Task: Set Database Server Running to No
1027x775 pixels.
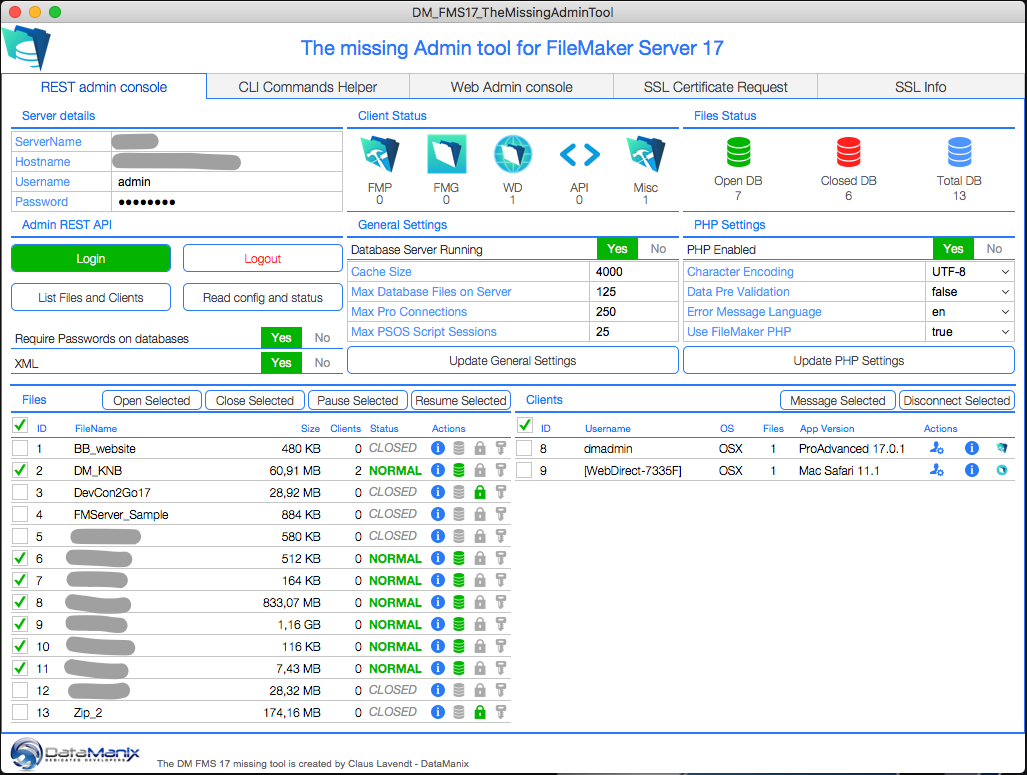Action: click(x=658, y=249)
